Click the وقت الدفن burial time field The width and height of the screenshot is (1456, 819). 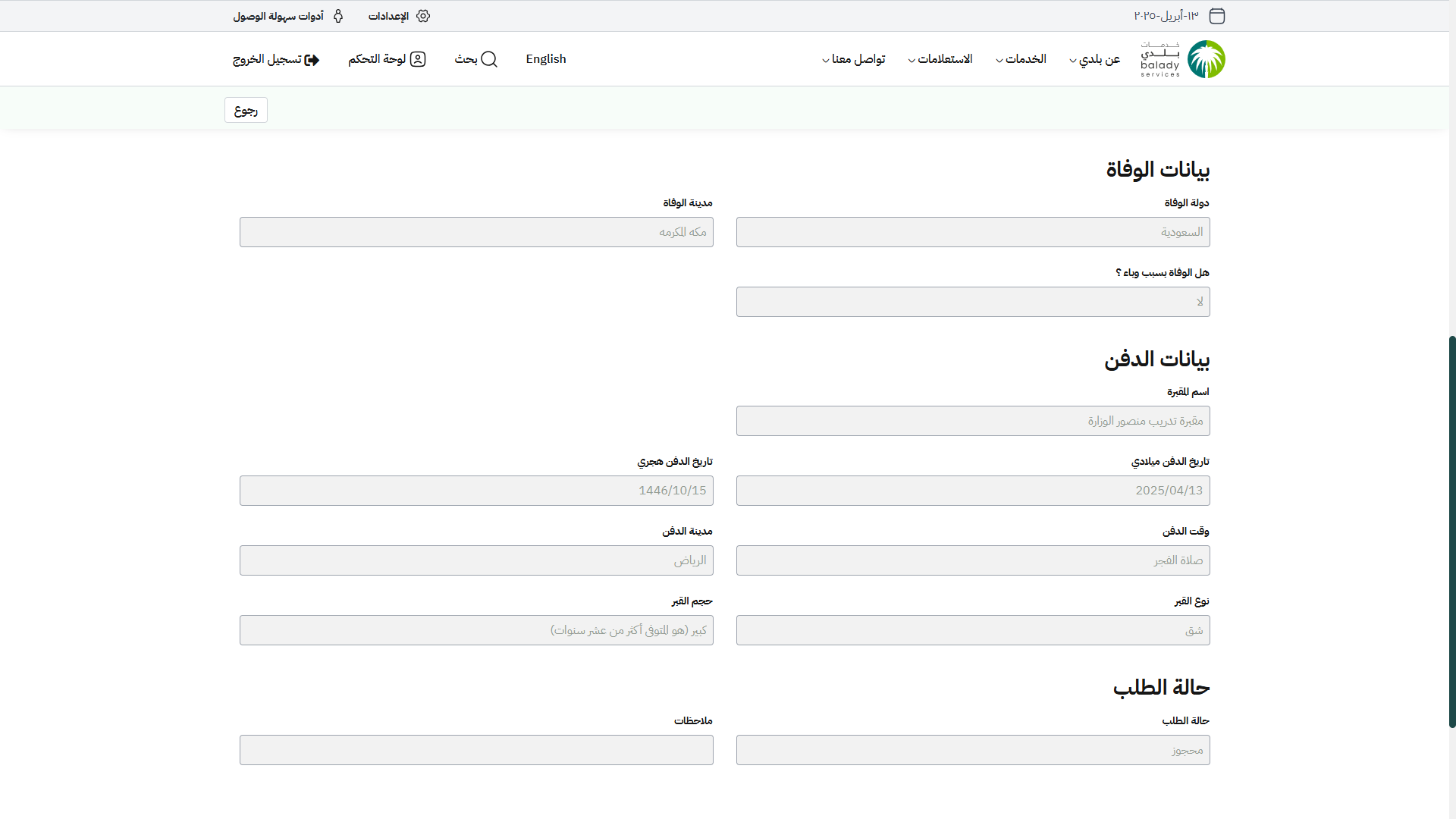[973, 560]
